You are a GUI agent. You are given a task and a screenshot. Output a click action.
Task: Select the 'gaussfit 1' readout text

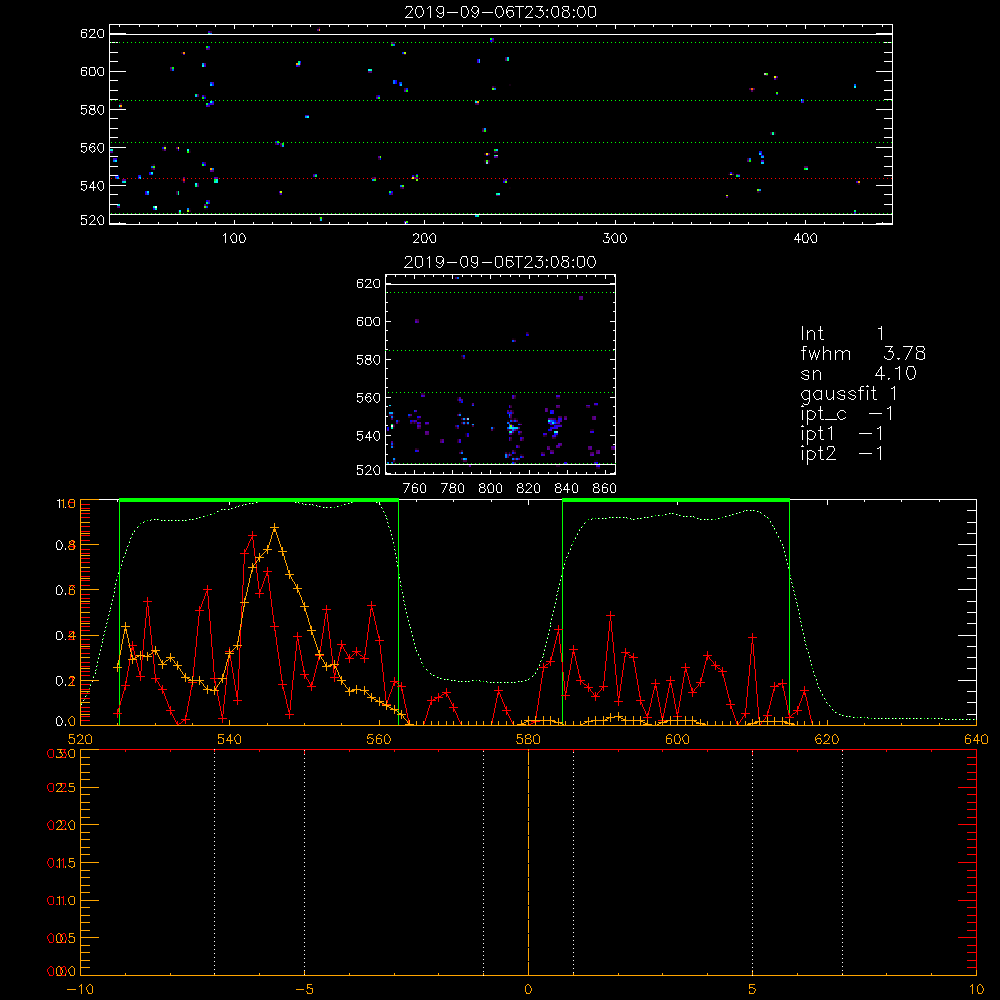[849, 394]
